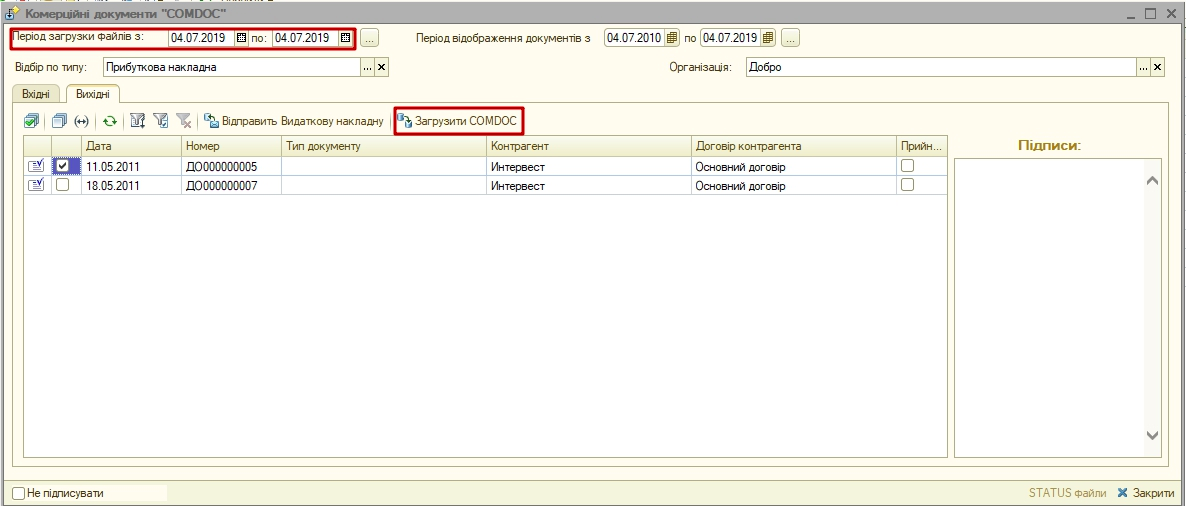
Task: Click the COMDOC window title icon
Action: pyautogui.click(x=13, y=13)
